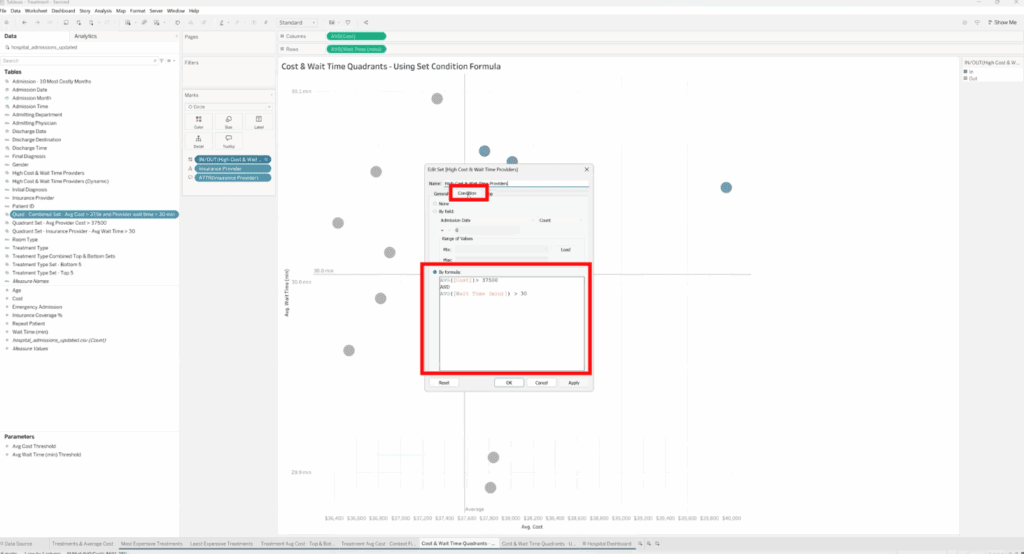
Task: Open the File menu
Action: click(x=3, y=11)
